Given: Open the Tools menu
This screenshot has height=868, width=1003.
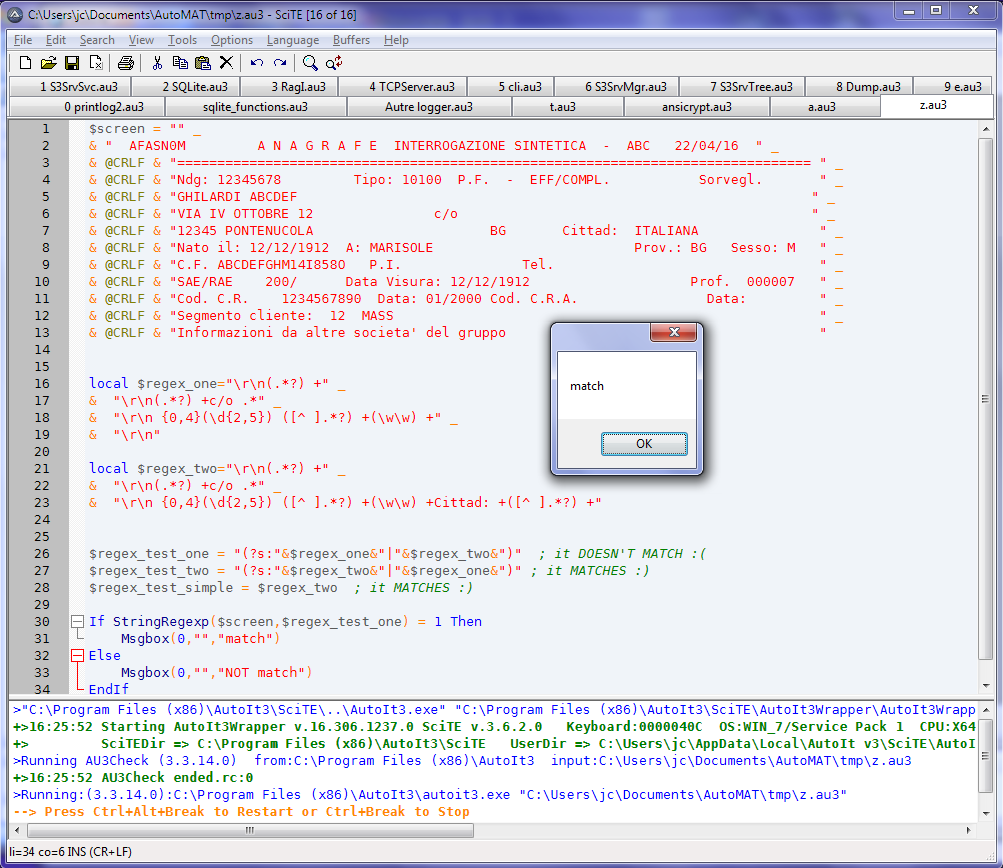Looking at the screenshot, I should click(182, 40).
